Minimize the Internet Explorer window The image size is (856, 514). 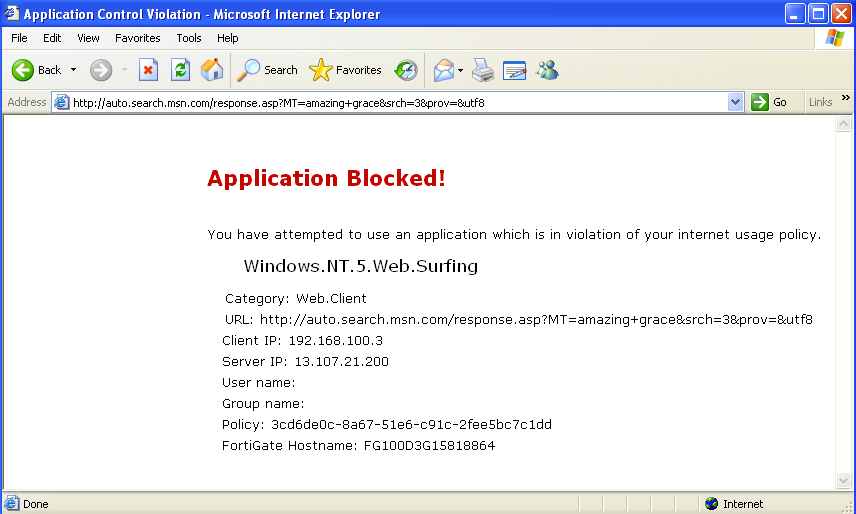point(795,13)
